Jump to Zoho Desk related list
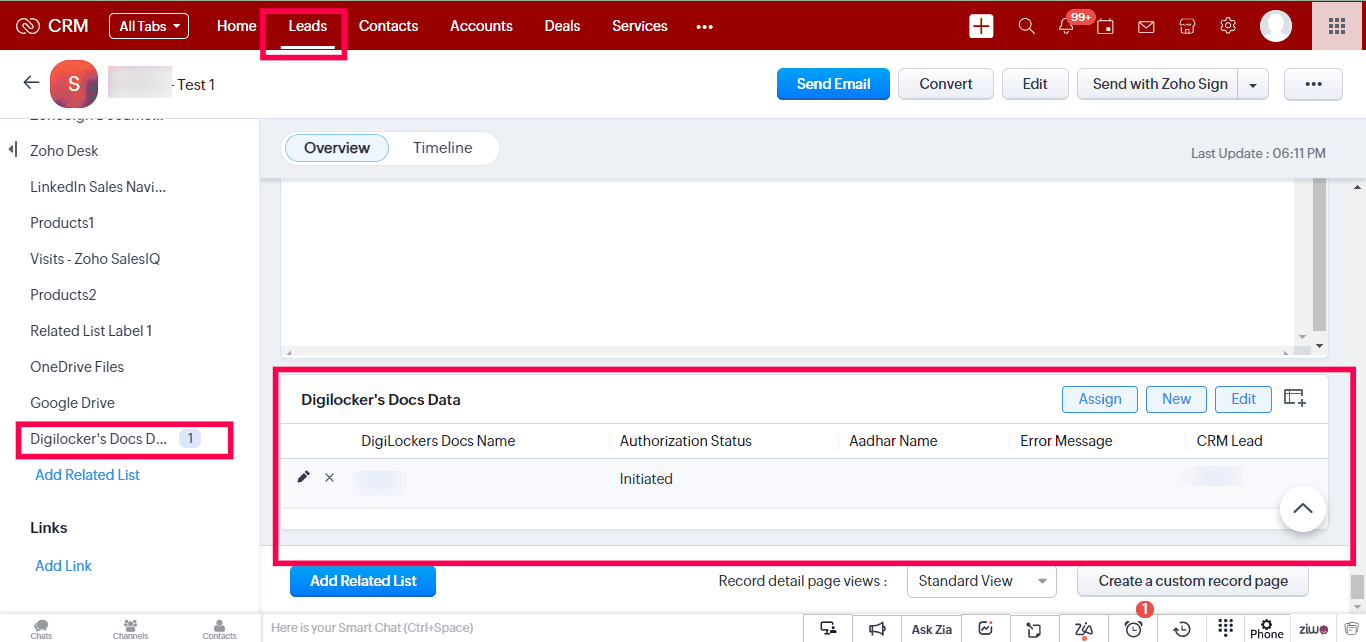1366x642 pixels. (x=64, y=151)
